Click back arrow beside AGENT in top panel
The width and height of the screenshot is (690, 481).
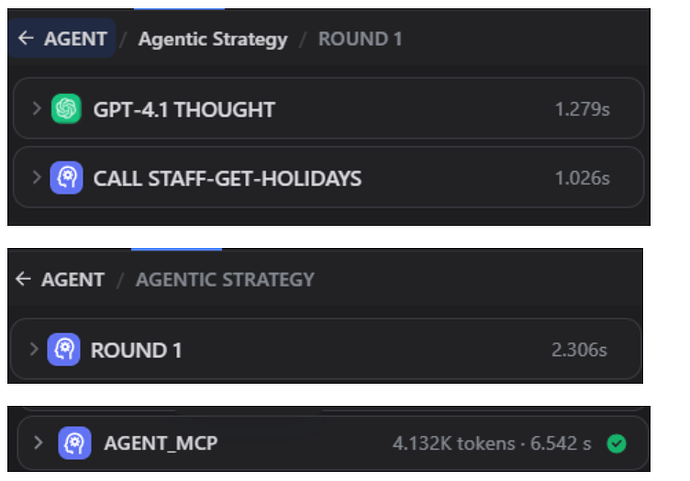click(26, 39)
